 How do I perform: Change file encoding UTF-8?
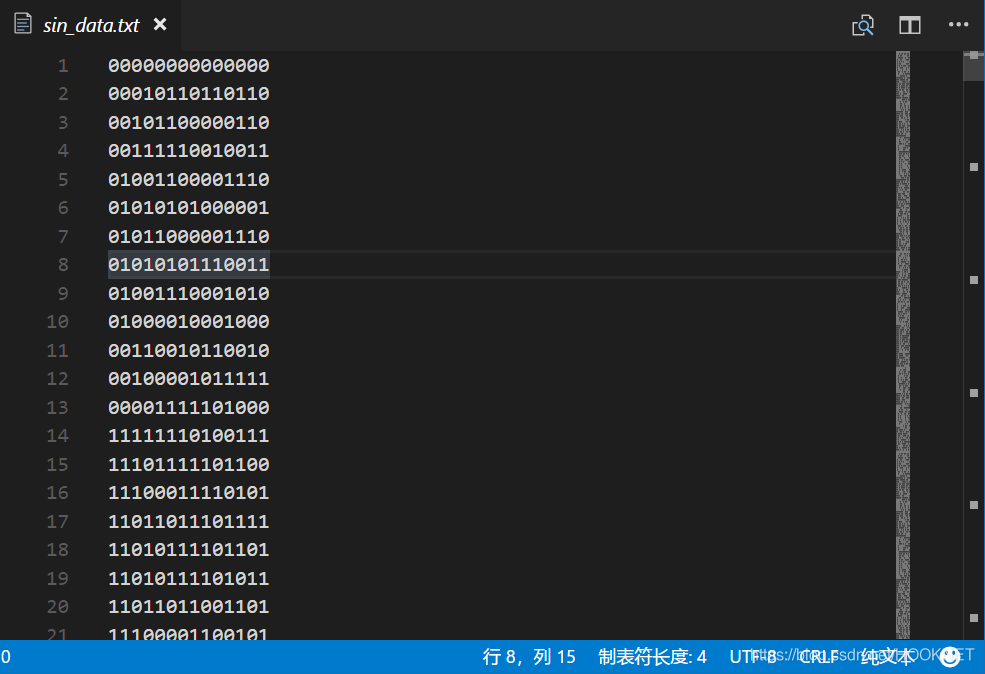pos(753,657)
